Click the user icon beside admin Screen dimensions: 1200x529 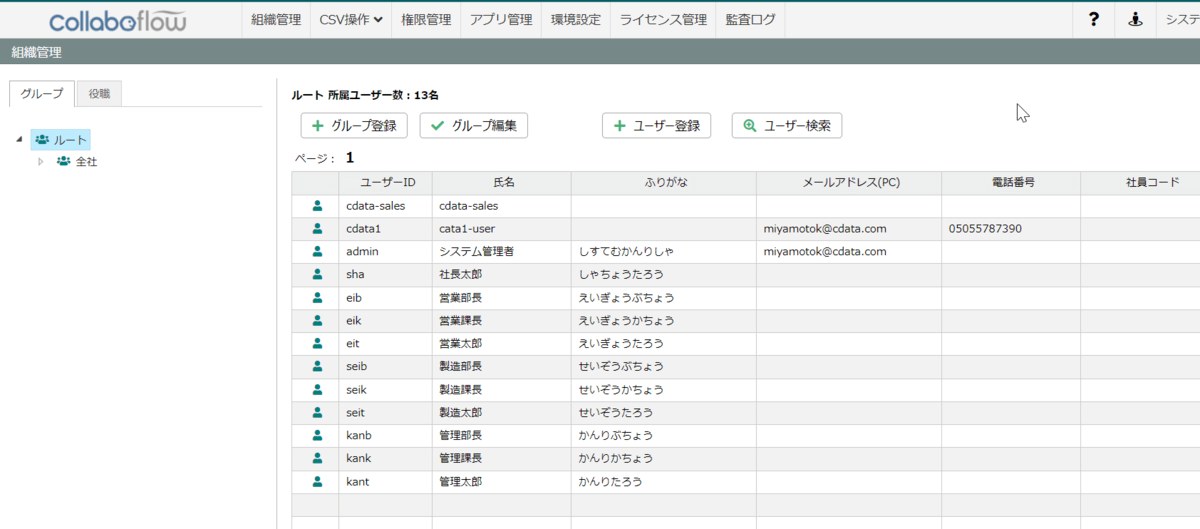pos(317,252)
